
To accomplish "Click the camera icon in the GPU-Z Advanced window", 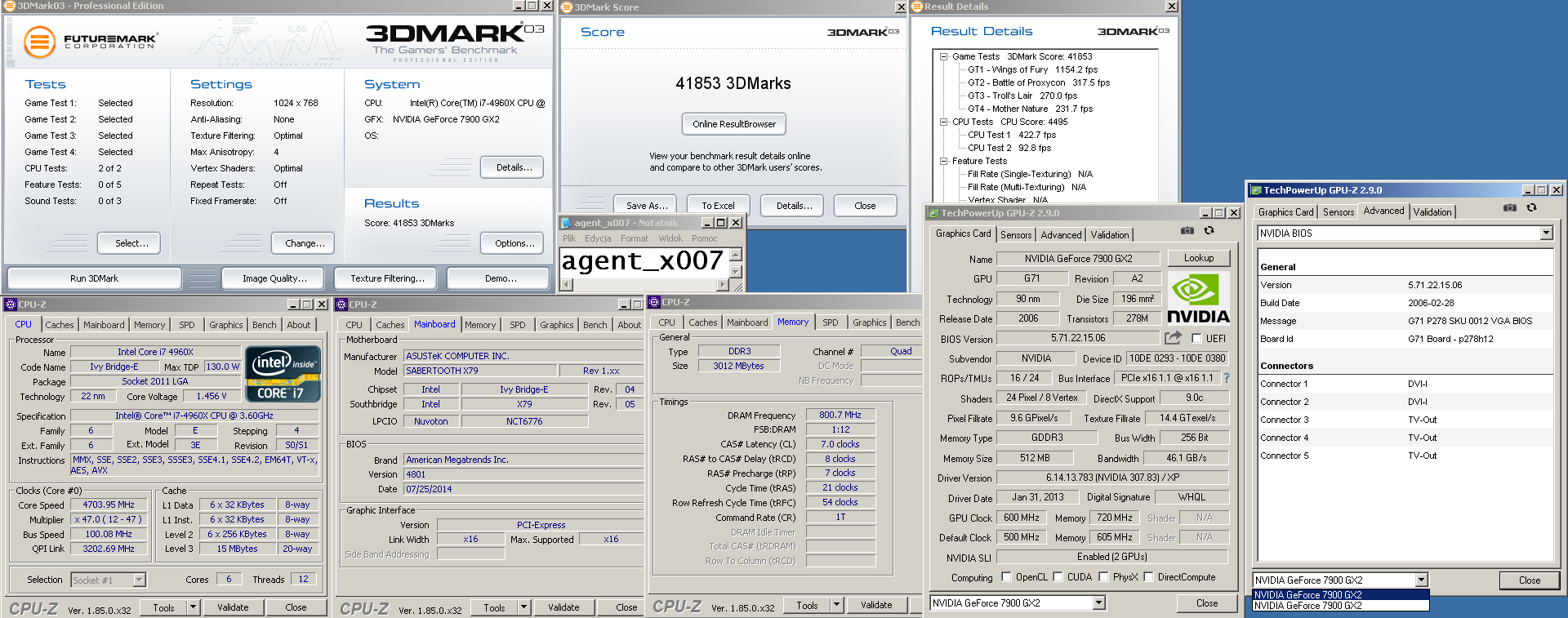I will 1510,208.
